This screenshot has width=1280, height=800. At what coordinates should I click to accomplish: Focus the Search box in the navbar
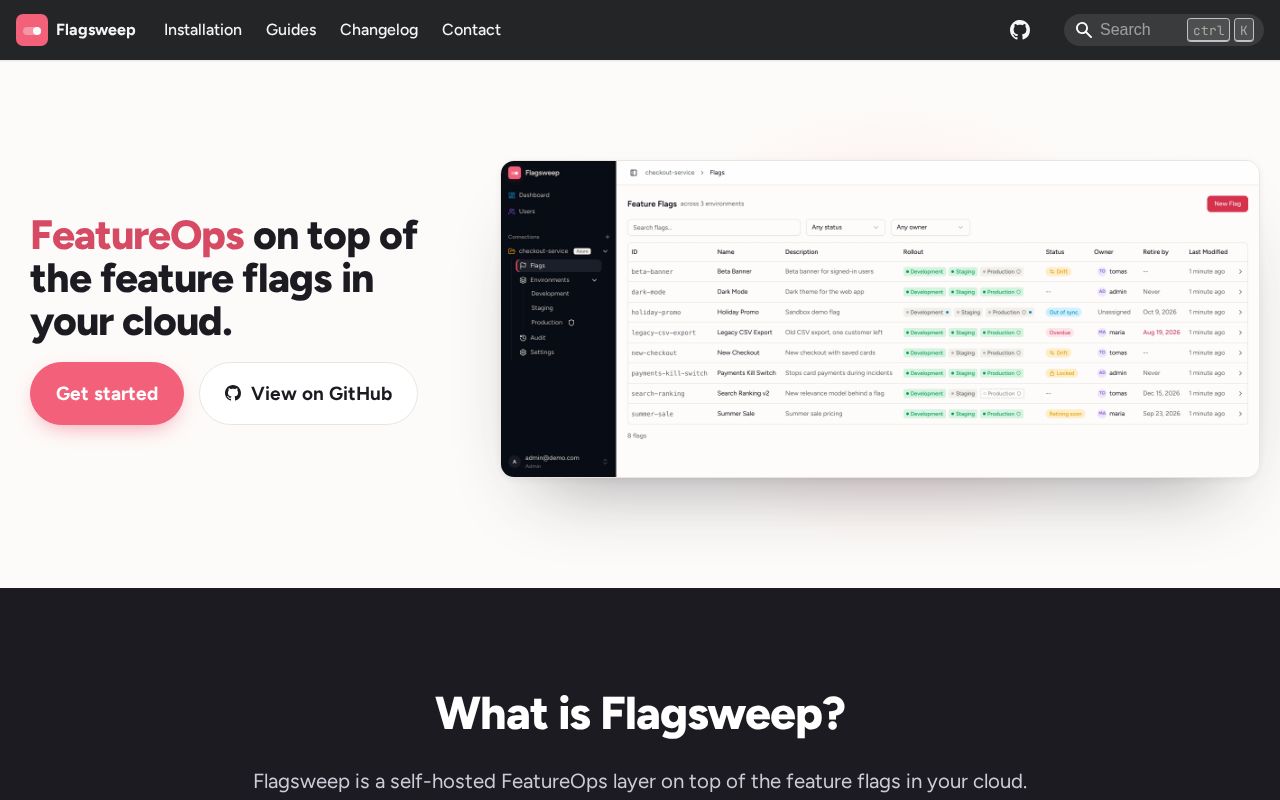click(x=1164, y=30)
